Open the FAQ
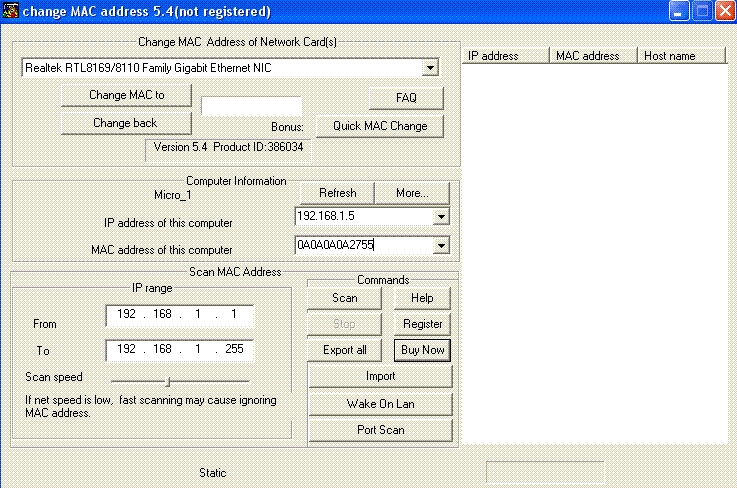 406,98
